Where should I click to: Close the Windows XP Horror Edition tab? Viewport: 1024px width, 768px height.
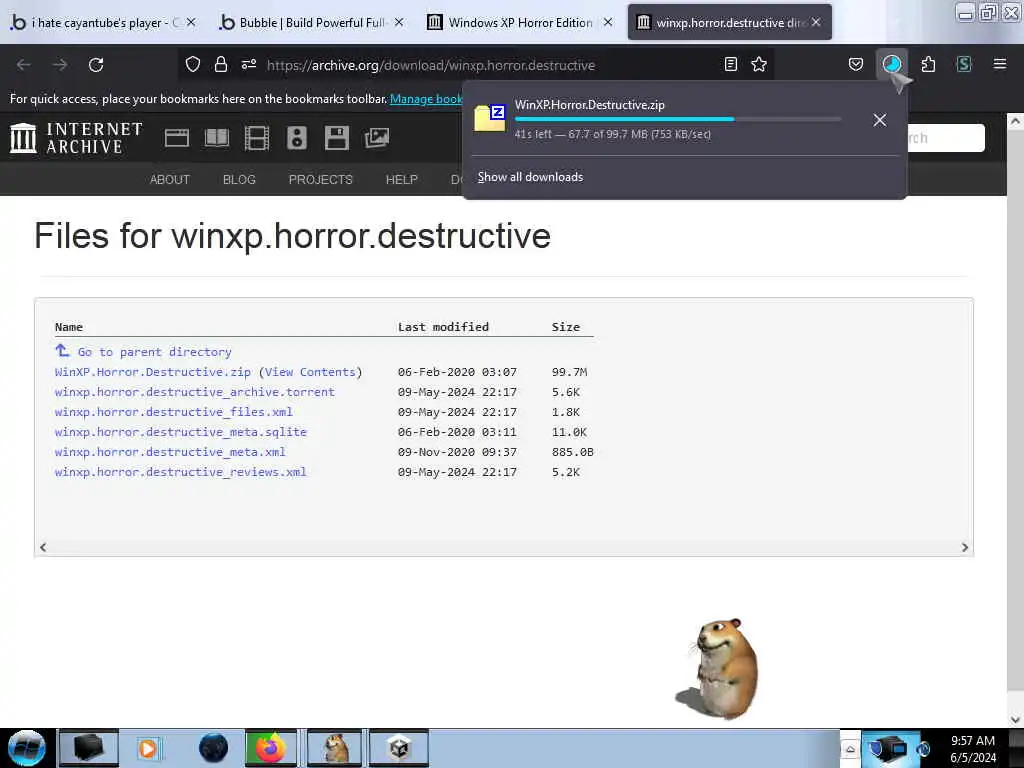click(x=608, y=22)
